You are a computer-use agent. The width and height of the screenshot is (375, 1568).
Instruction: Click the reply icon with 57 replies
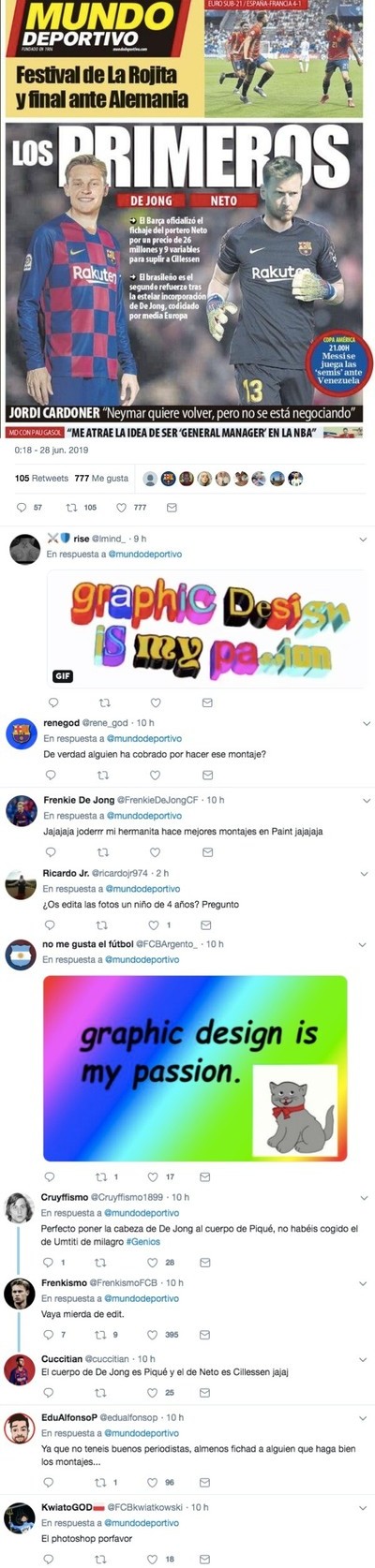22,508
